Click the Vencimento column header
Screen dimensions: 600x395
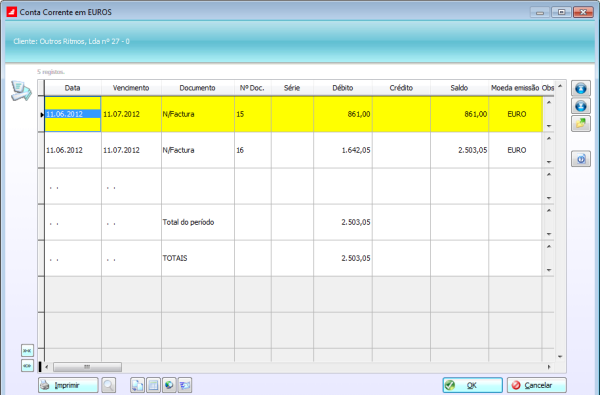click(131, 88)
